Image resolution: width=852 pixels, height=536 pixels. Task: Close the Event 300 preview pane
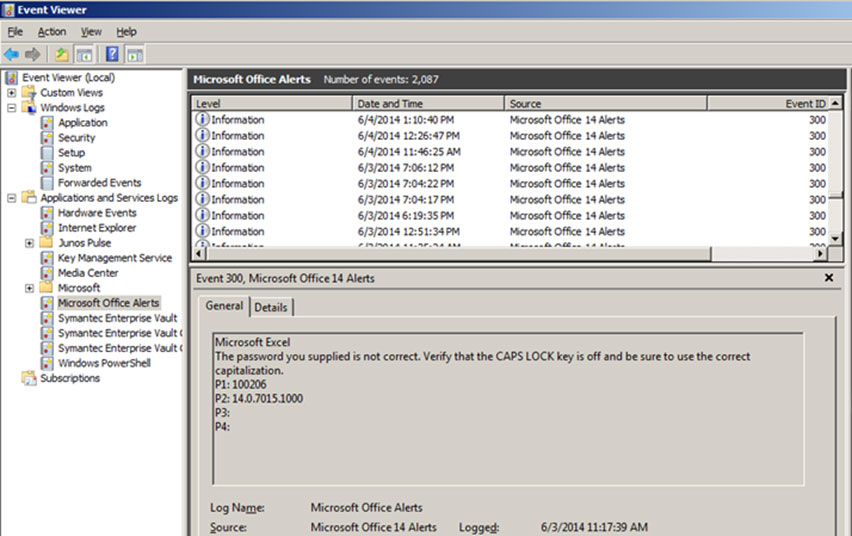pyautogui.click(x=829, y=278)
